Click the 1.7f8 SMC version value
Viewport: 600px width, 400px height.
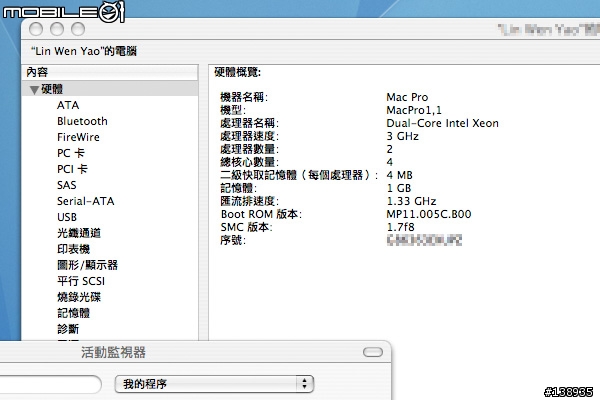[401, 227]
